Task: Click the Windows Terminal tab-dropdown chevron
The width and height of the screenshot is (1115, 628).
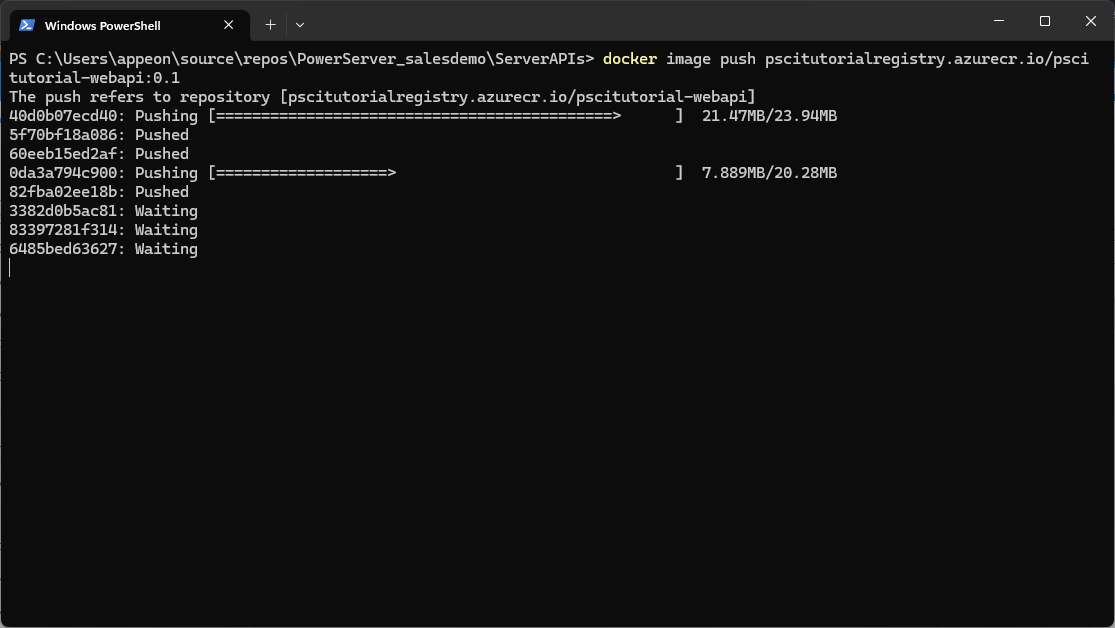Action: pyautogui.click(x=299, y=24)
